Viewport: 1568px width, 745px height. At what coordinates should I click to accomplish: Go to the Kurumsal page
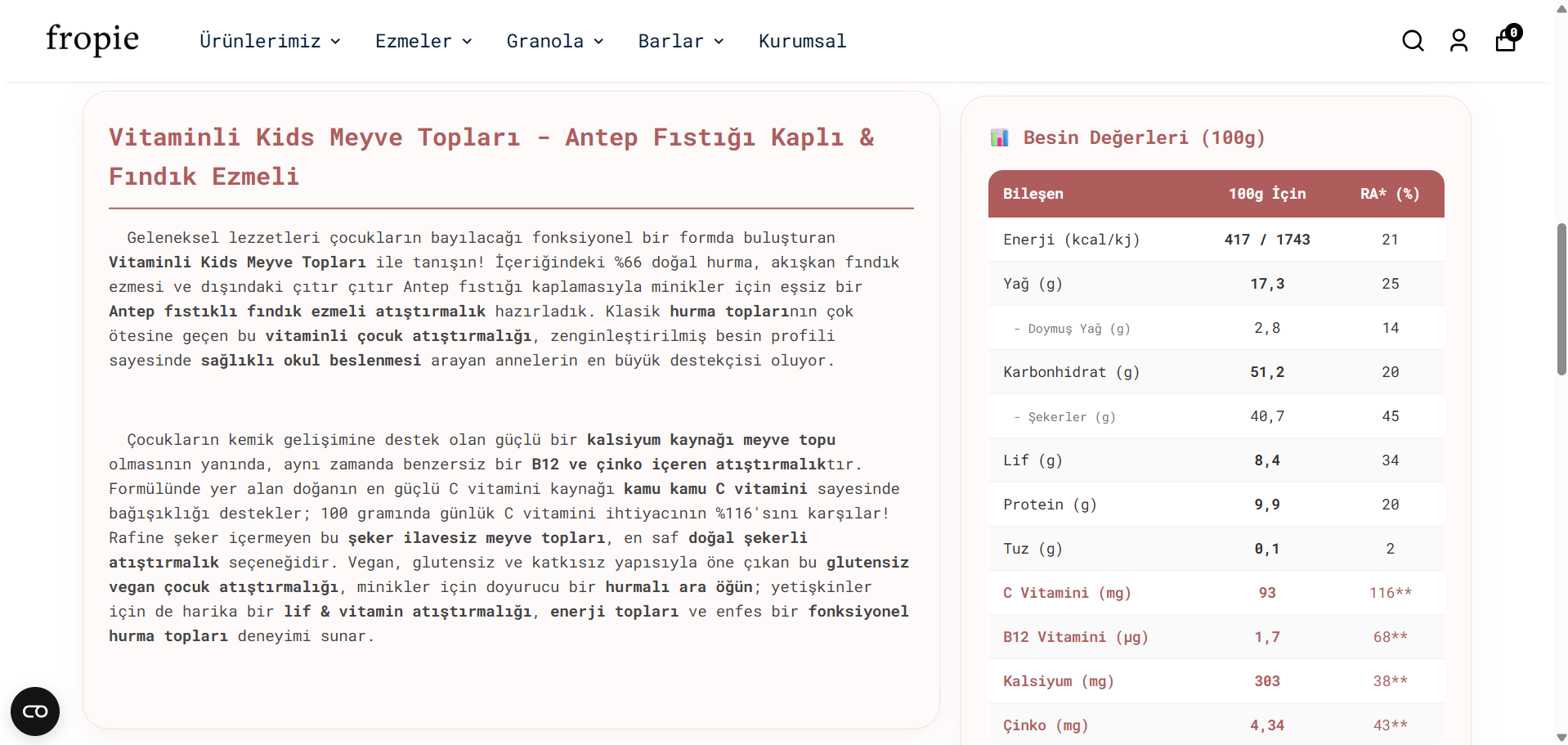tap(802, 41)
